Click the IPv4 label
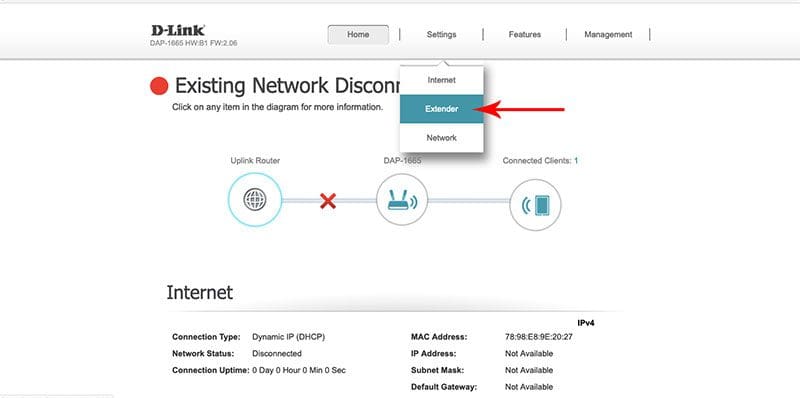The height and width of the screenshot is (398, 800). tap(586, 324)
